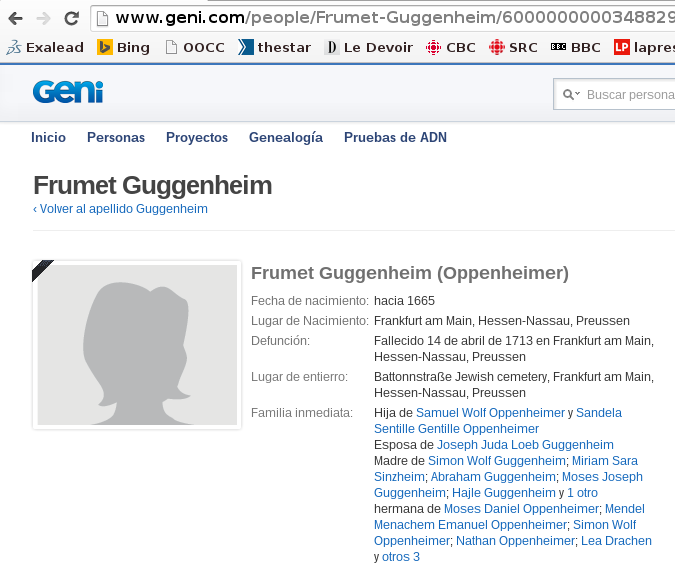Open the Bing bookmark

(123, 47)
